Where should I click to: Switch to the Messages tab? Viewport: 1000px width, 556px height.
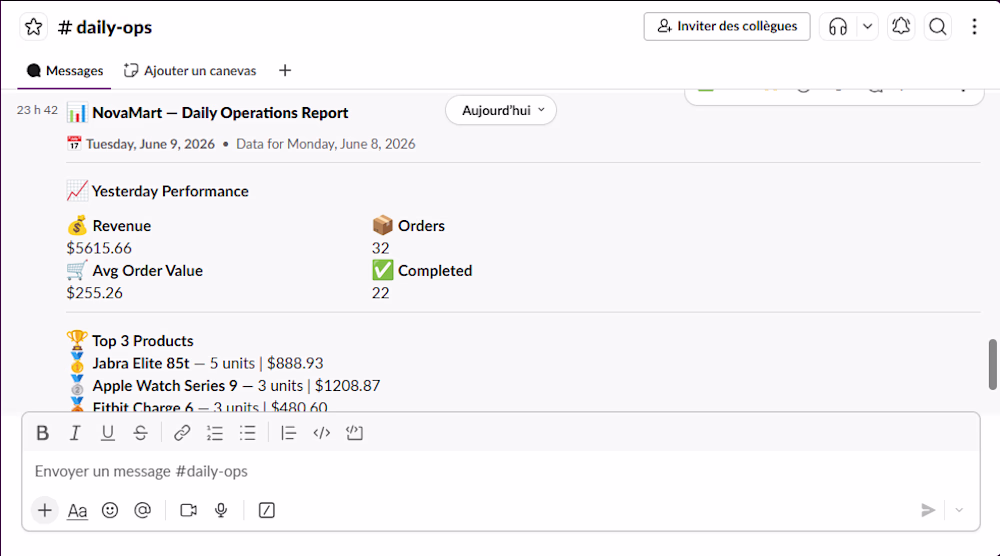point(64,71)
